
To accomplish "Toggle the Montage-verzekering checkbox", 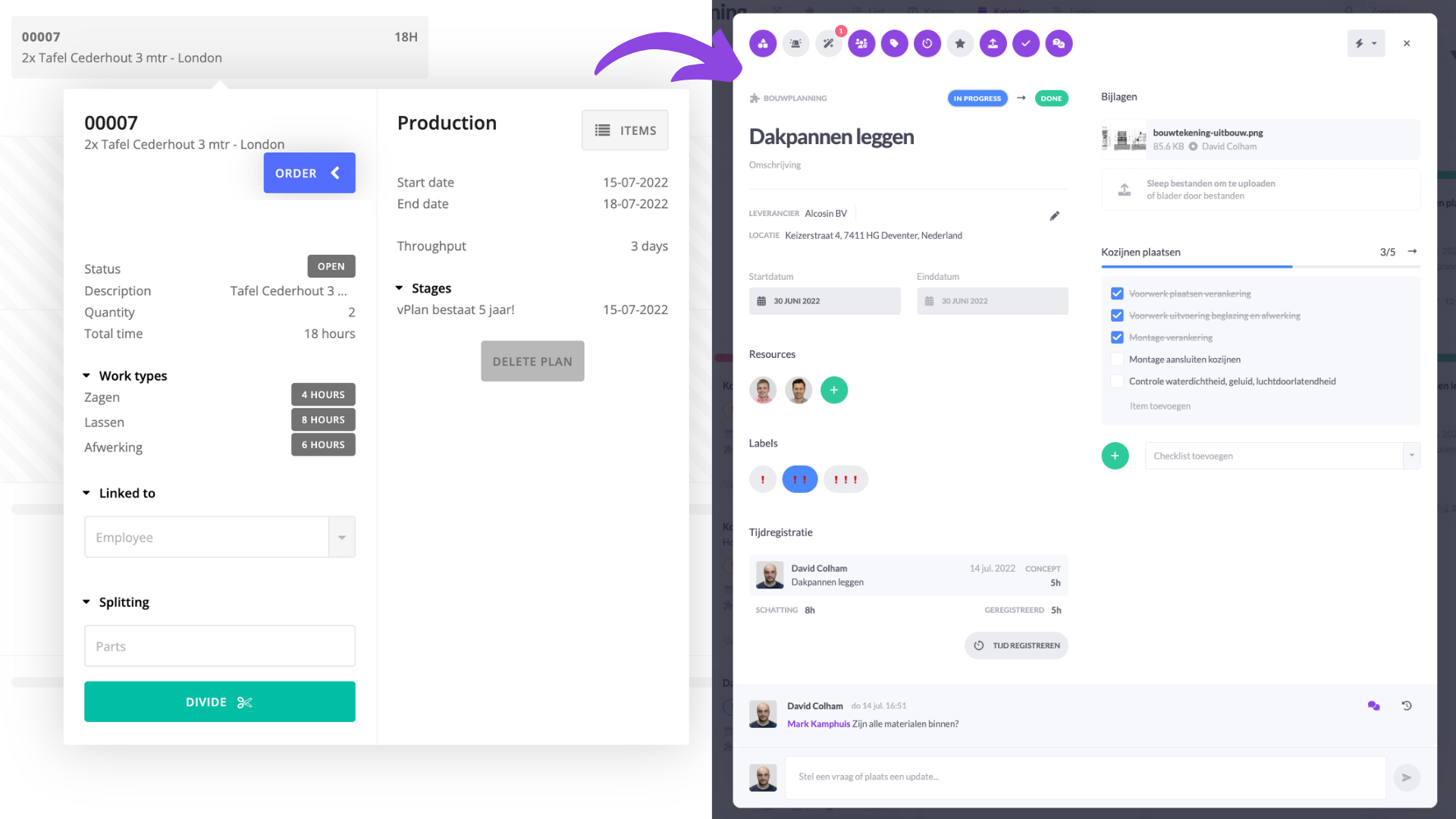I will tap(1117, 337).
